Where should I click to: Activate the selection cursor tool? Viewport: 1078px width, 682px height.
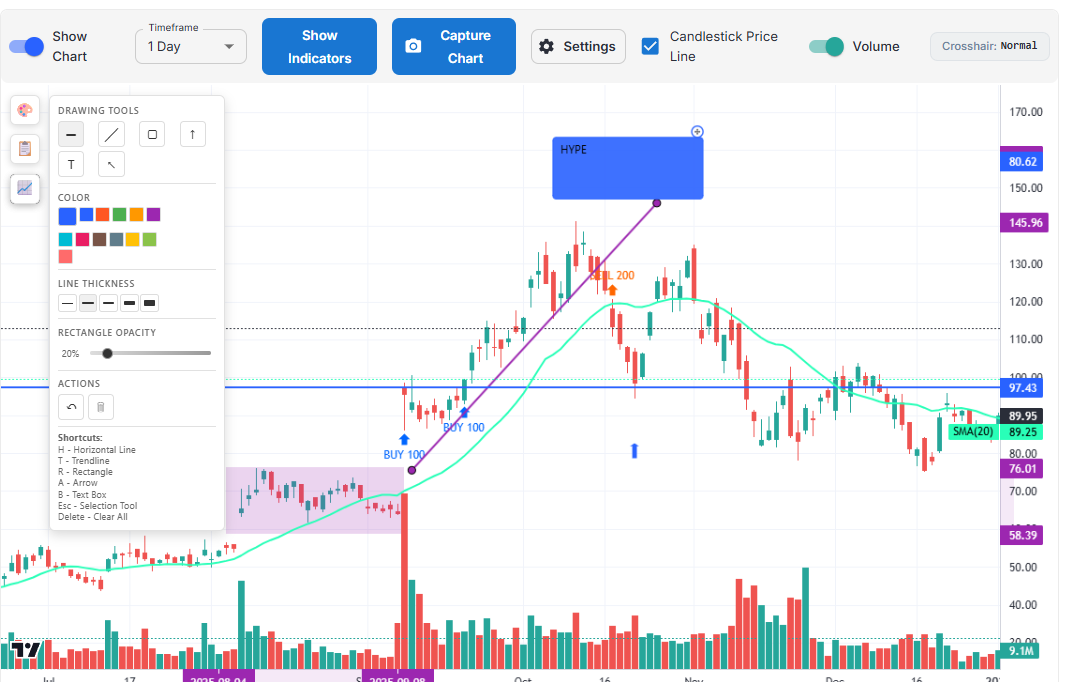point(111,164)
